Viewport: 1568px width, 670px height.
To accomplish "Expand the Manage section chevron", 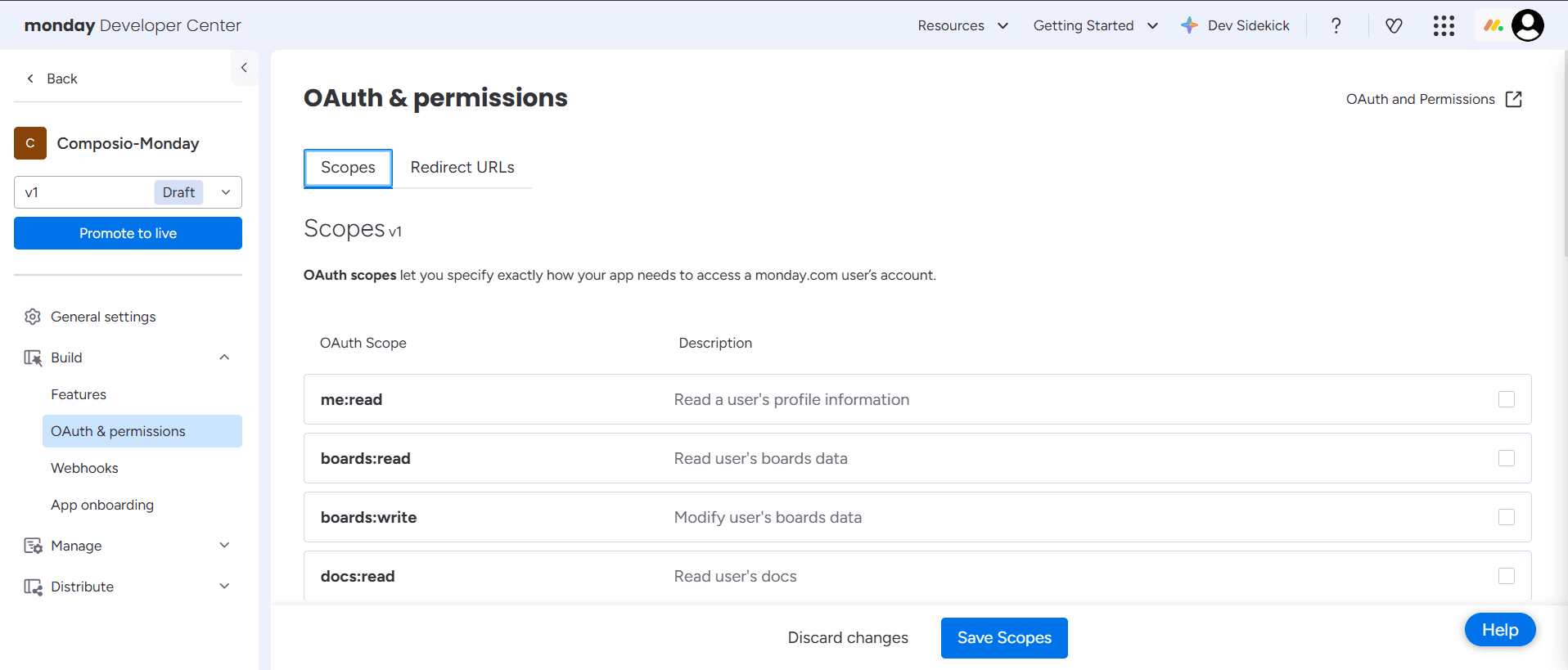I will (x=224, y=546).
